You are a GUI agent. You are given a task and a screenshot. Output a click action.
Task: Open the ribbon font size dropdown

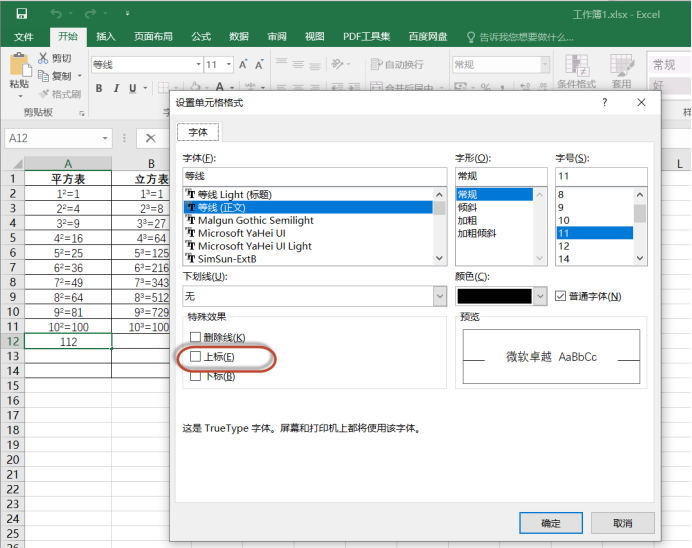click(229, 65)
